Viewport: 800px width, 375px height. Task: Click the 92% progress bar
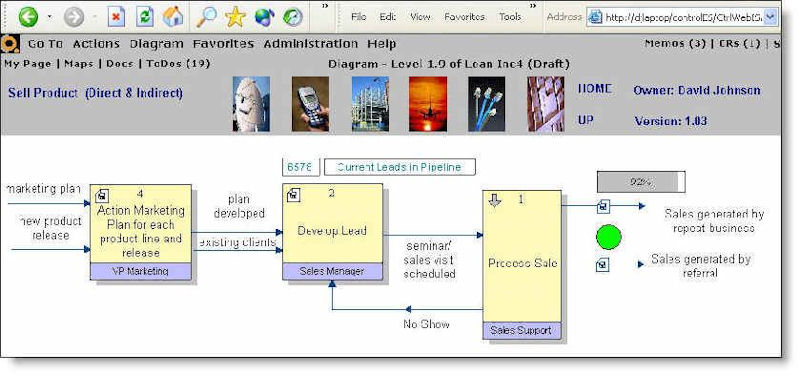(641, 182)
